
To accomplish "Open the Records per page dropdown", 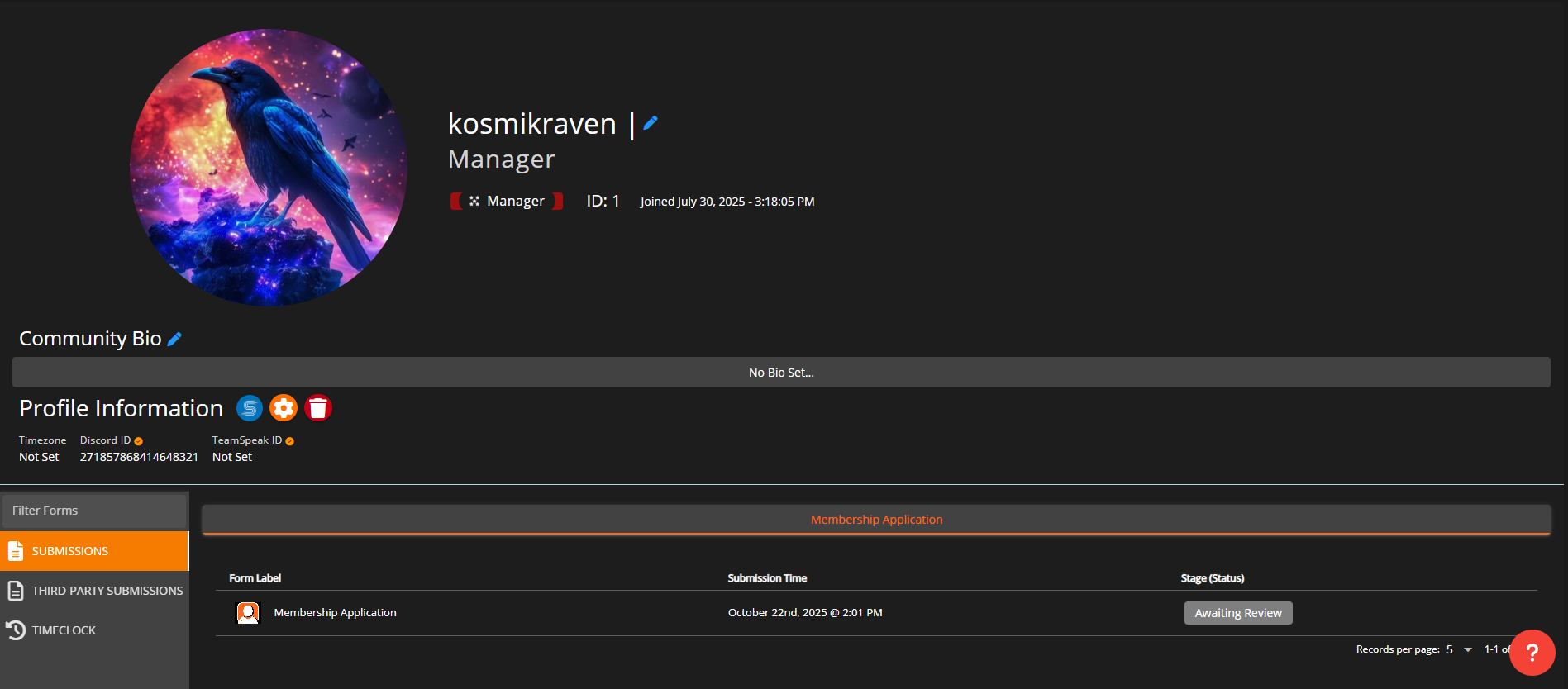I will [x=1460, y=649].
